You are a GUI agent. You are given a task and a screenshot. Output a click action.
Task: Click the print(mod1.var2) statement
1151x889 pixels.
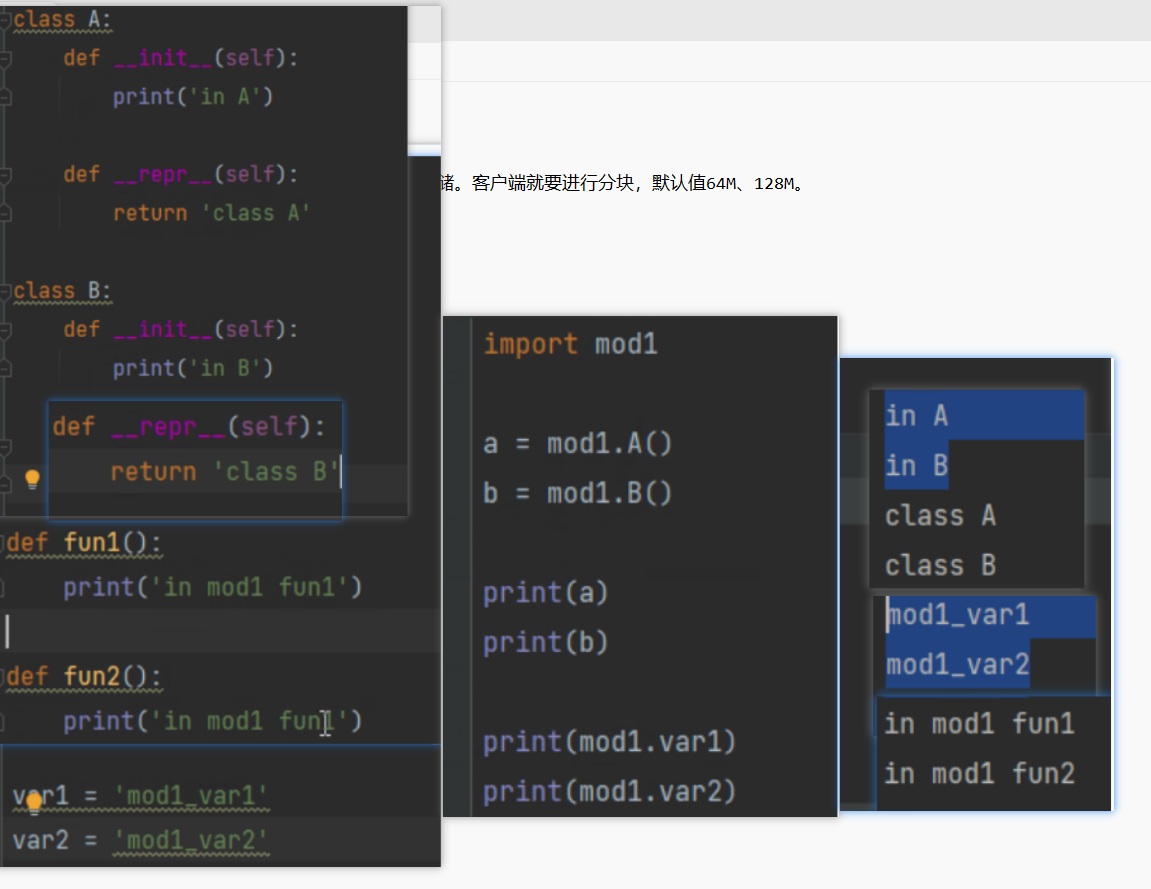[x=609, y=791]
